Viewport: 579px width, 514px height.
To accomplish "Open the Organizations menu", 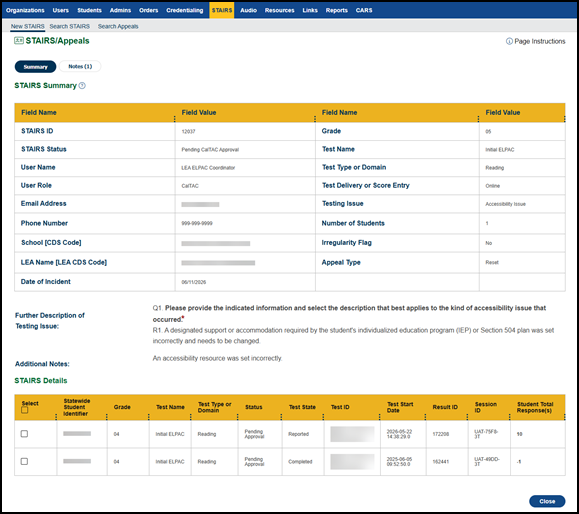I will tap(25, 10).
